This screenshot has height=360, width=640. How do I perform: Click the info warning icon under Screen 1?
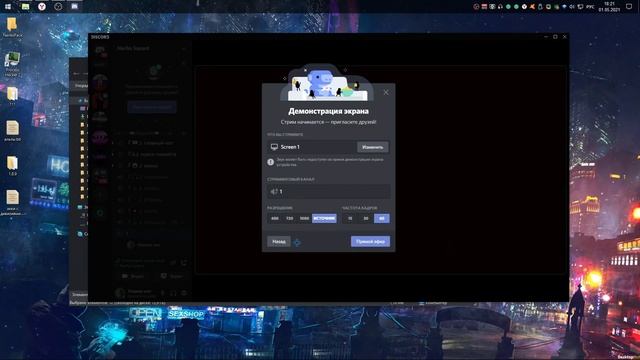(x=271, y=162)
